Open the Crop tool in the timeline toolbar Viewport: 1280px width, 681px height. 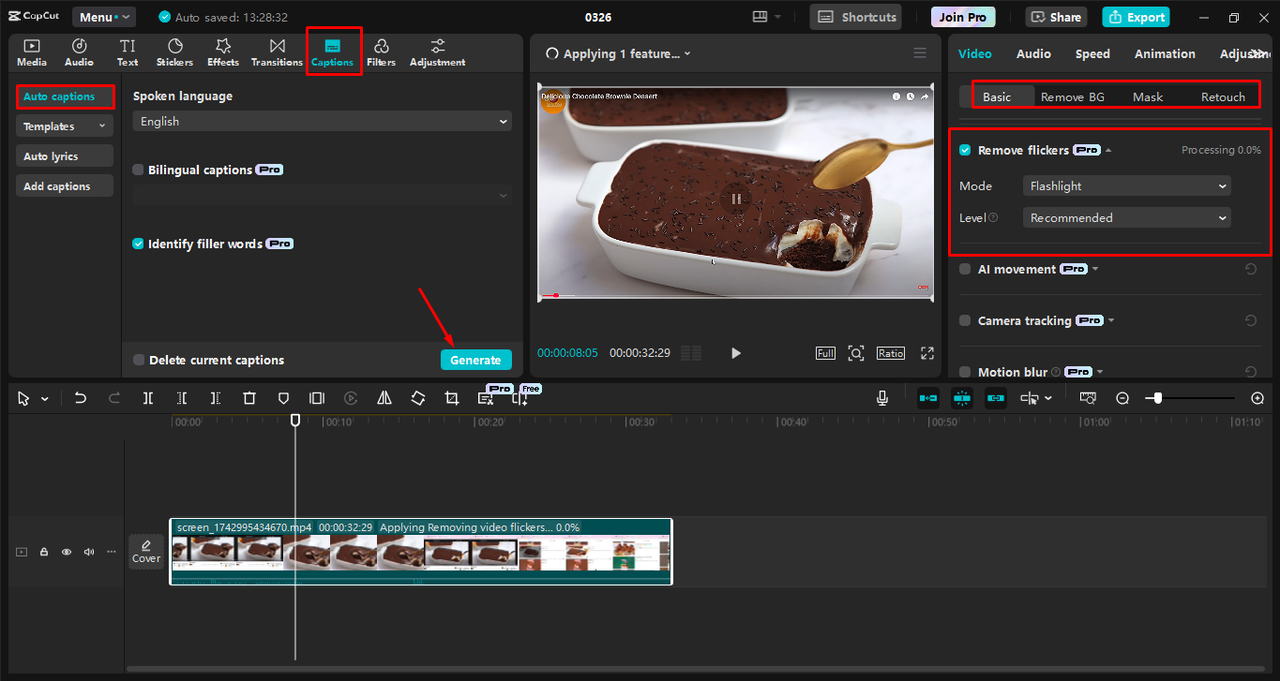click(x=451, y=397)
